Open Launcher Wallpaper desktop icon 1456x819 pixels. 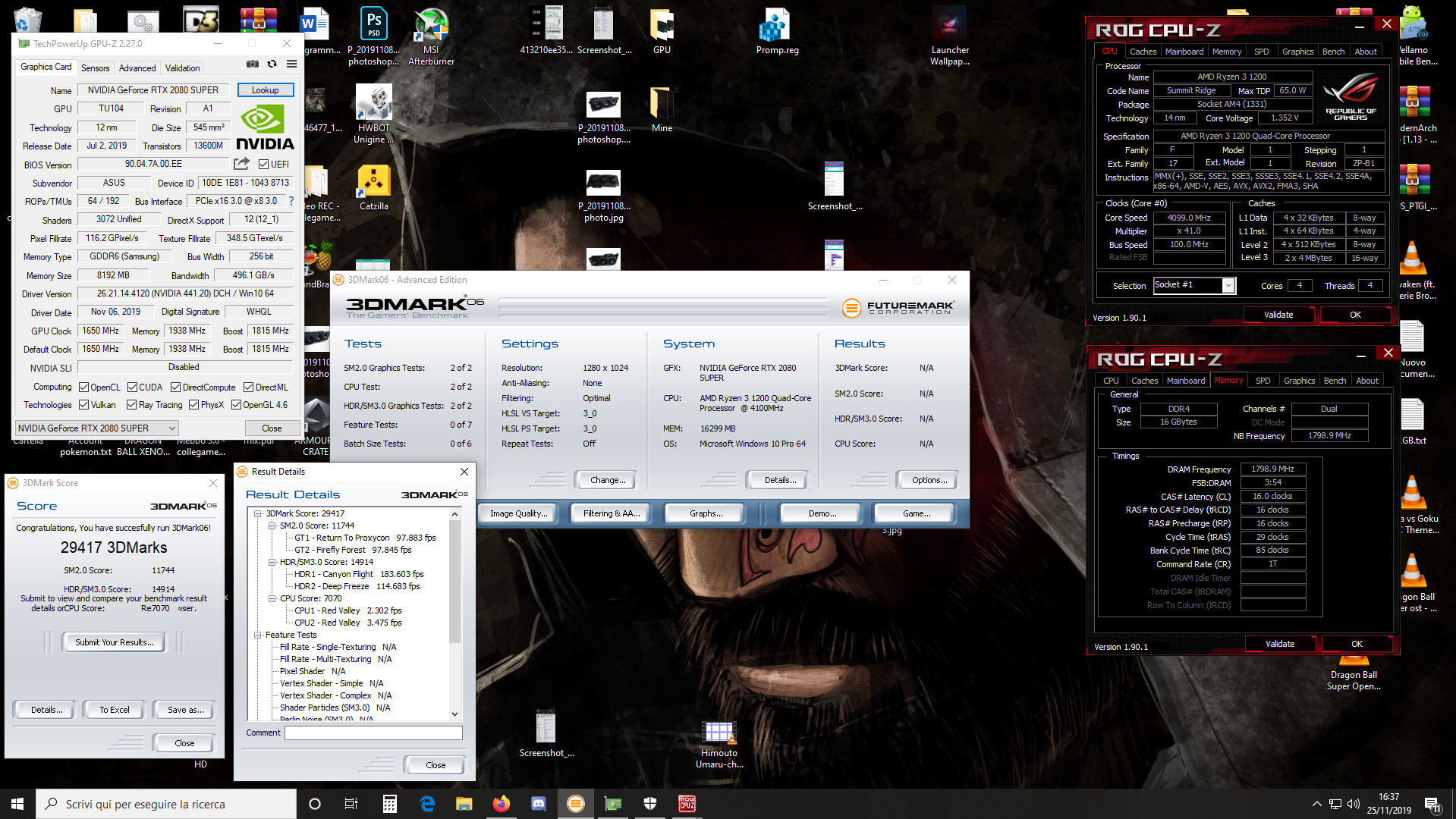[x=949, y=36]
